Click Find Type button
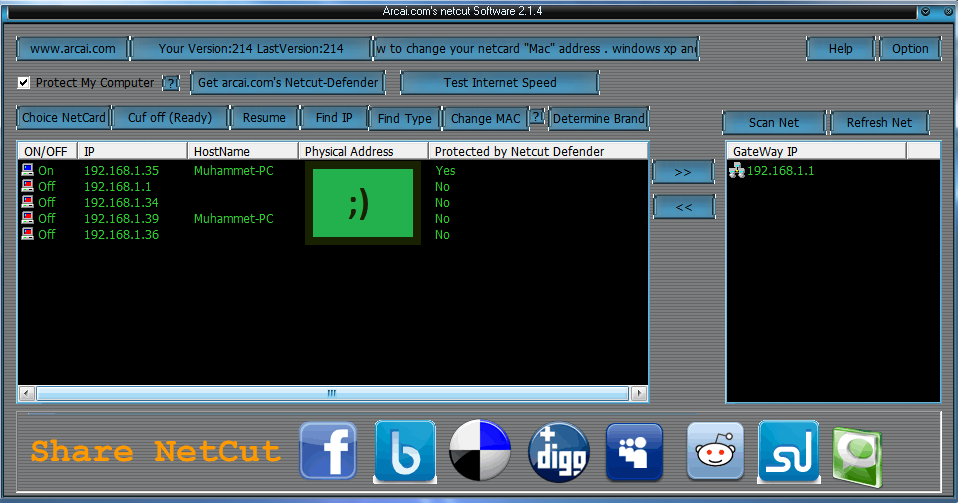Viewport: 958px width, 503px height. click(404, 119)
